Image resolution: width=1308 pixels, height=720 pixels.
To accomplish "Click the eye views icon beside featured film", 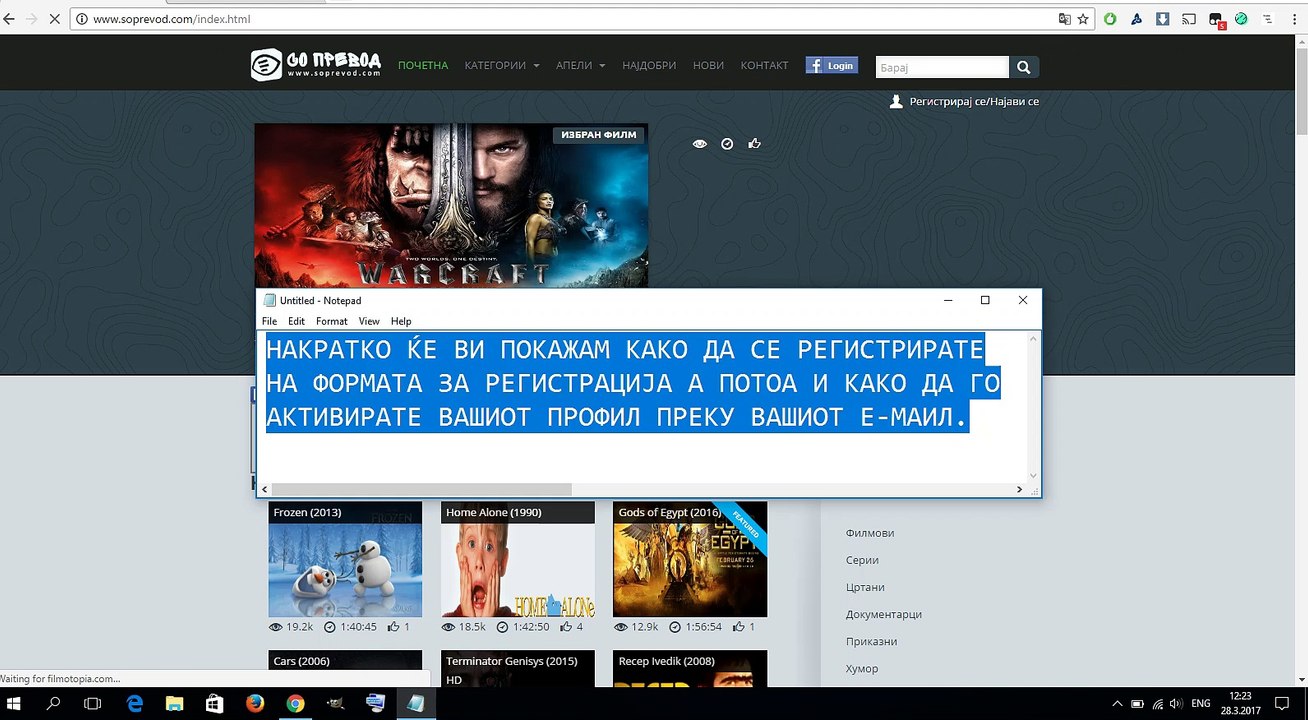I will (700, 144).
